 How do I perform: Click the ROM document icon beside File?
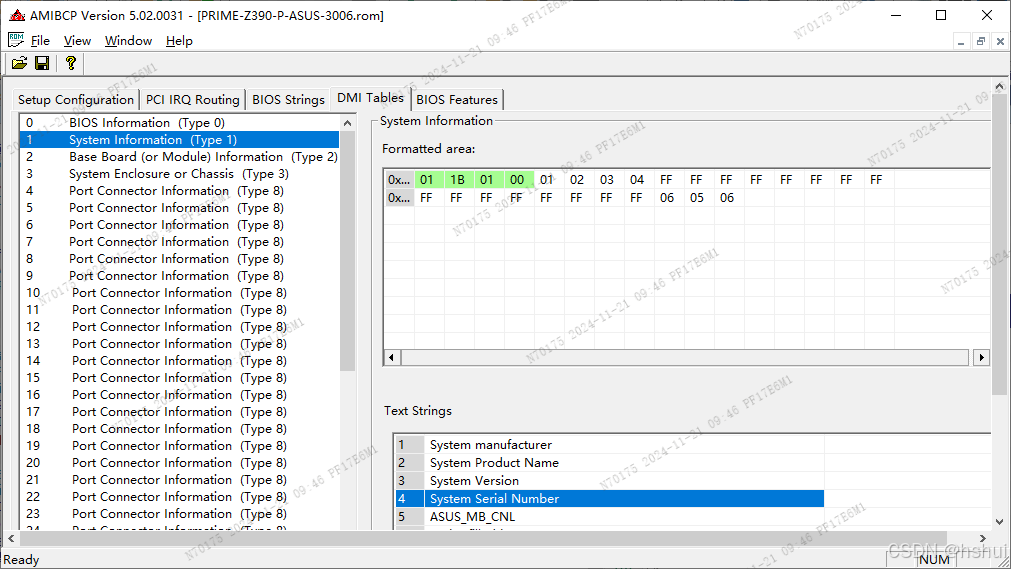(x=16, y=40)
